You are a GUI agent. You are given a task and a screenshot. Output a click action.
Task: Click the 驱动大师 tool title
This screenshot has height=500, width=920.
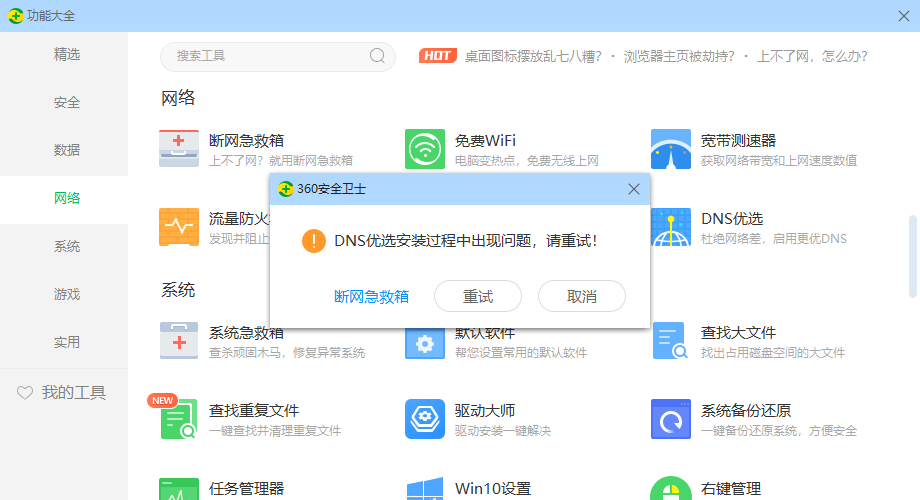[x=485, y=411]
